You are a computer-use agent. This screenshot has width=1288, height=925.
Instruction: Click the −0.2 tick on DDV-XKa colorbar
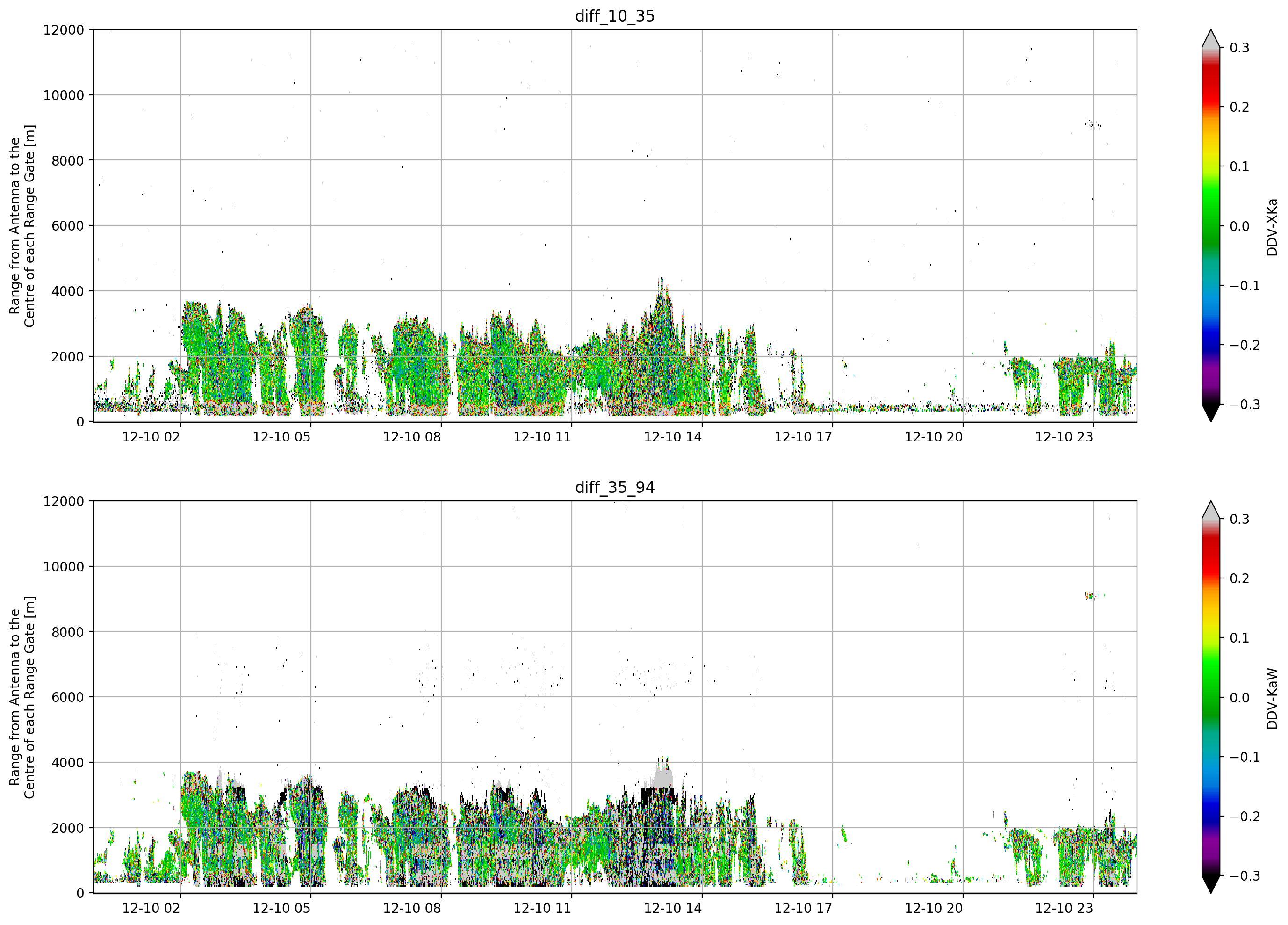[x=1245, y=346]
